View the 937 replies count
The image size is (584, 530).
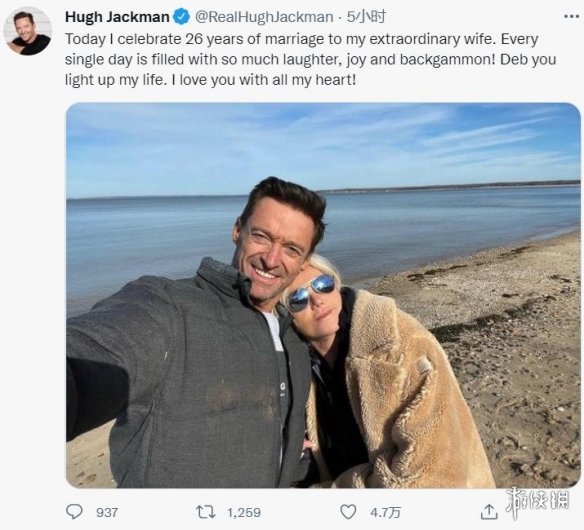107,512
